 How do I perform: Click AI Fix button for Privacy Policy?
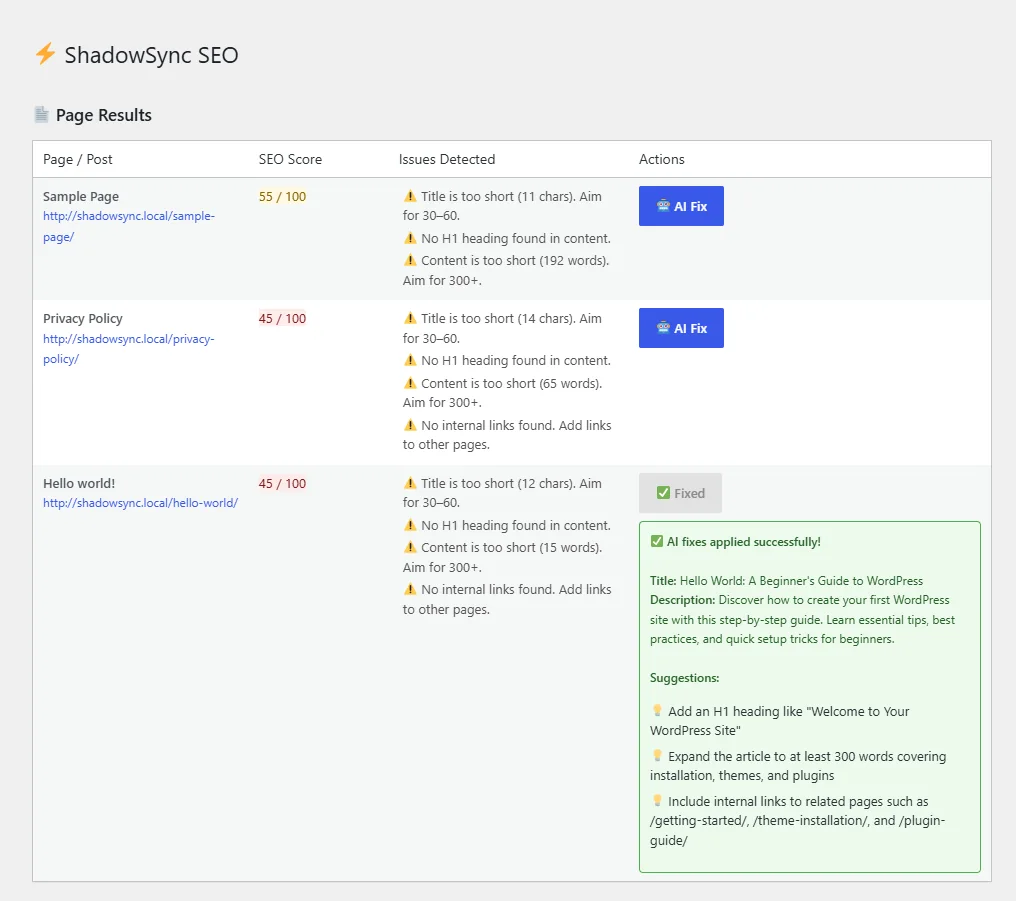681,328
